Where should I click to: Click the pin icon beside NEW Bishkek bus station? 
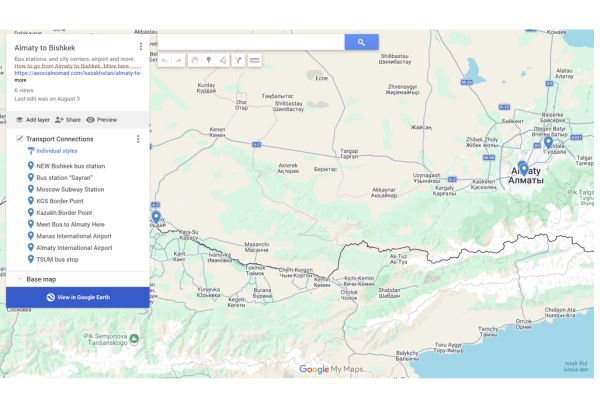click(x=31, y=166)
